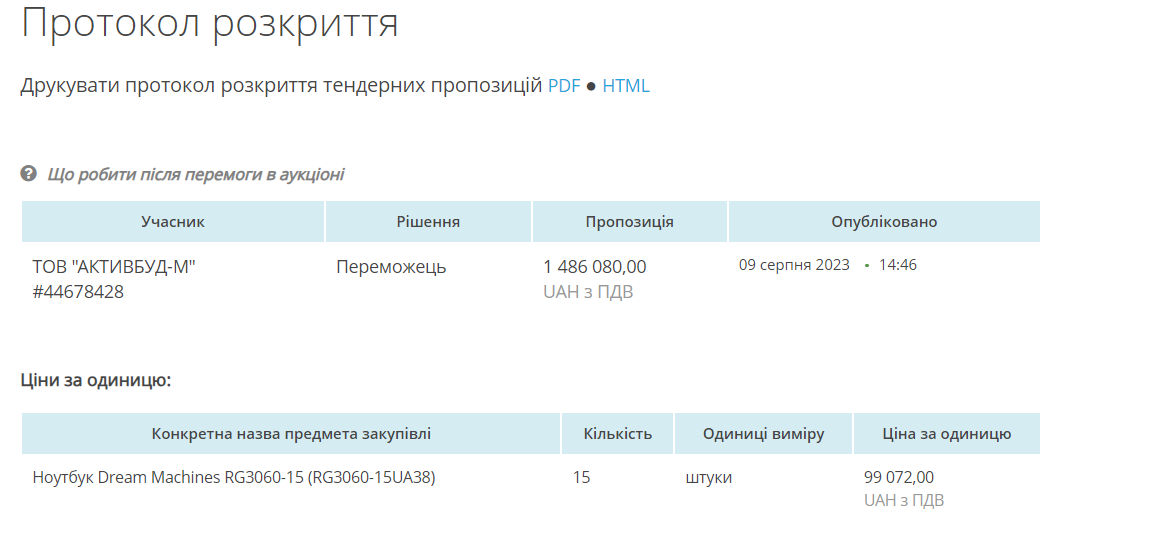
Task: Click the question mark help icon
Action: click(29, 174)
